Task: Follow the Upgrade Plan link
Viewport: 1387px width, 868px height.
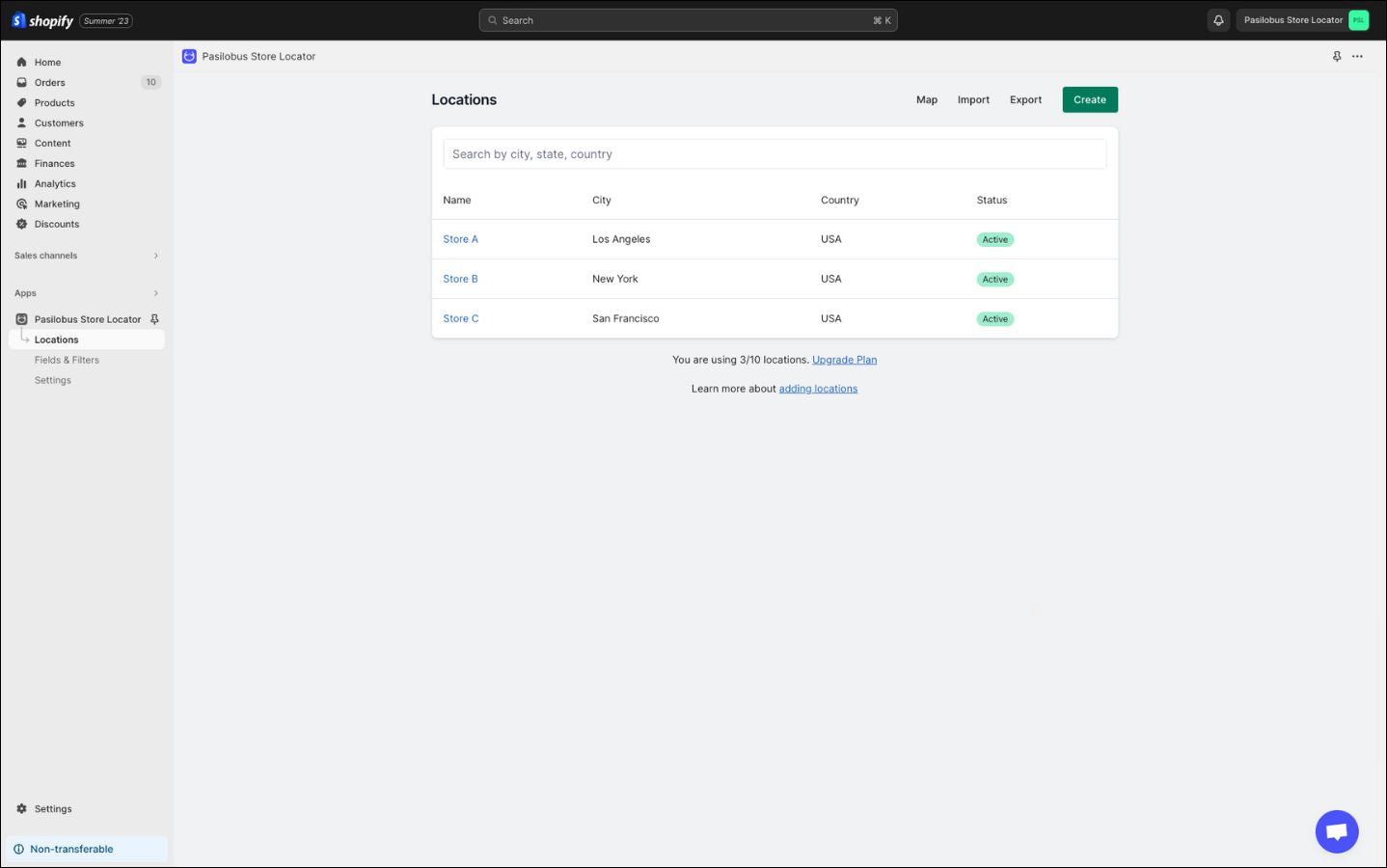Action: pyautogui.click(x=844, y=360)
